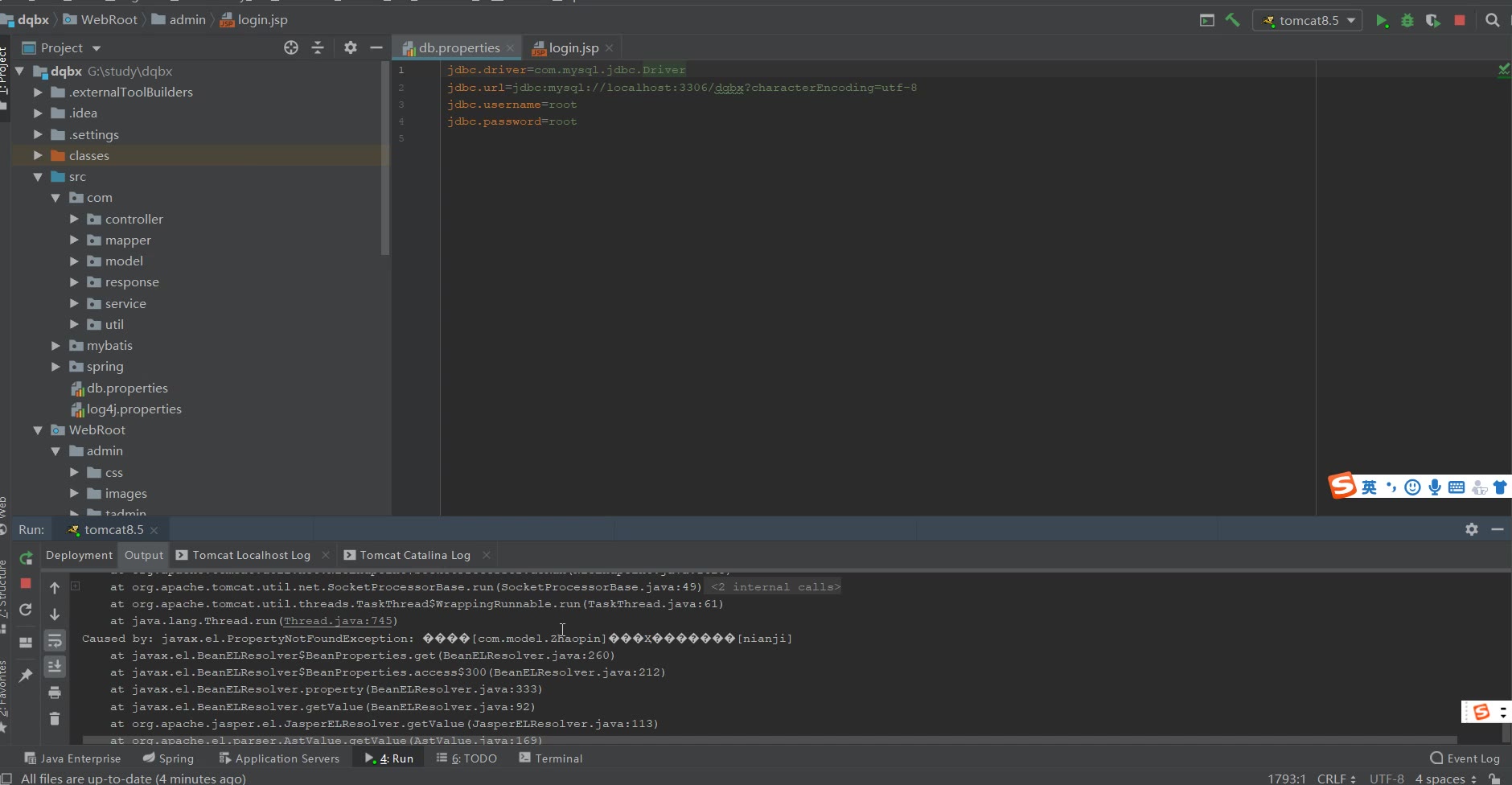The image size is (1512, 785).
Task: Open Tomcat Catalina Log tab
Action: tap(414, 555)
